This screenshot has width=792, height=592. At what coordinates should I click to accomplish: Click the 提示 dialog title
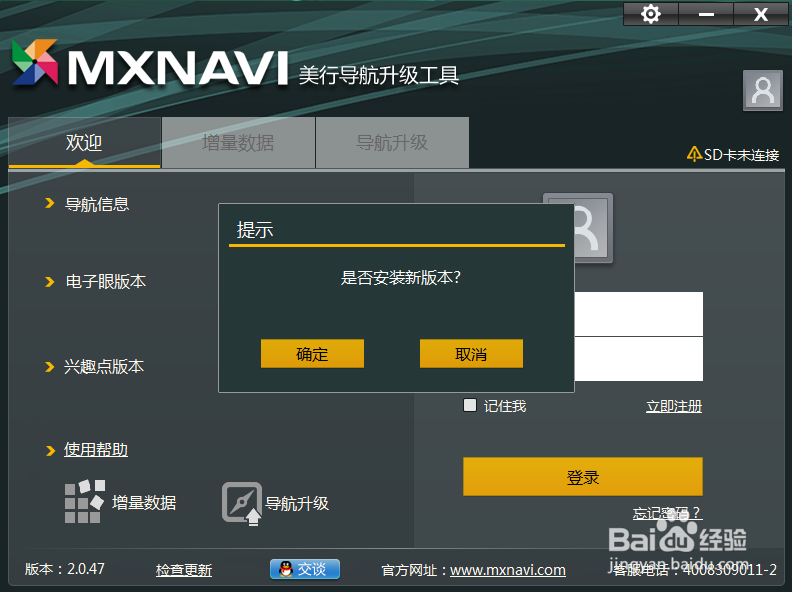click(255, 230)
